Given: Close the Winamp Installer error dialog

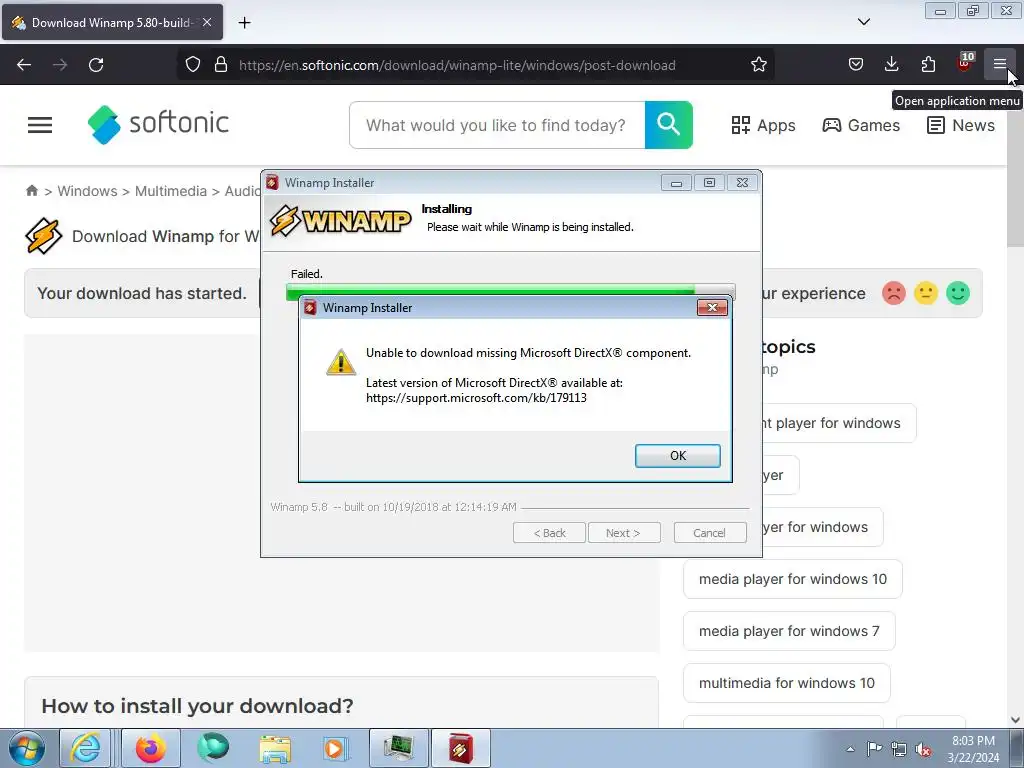Looking at the screenshot, I should (712, 308).
